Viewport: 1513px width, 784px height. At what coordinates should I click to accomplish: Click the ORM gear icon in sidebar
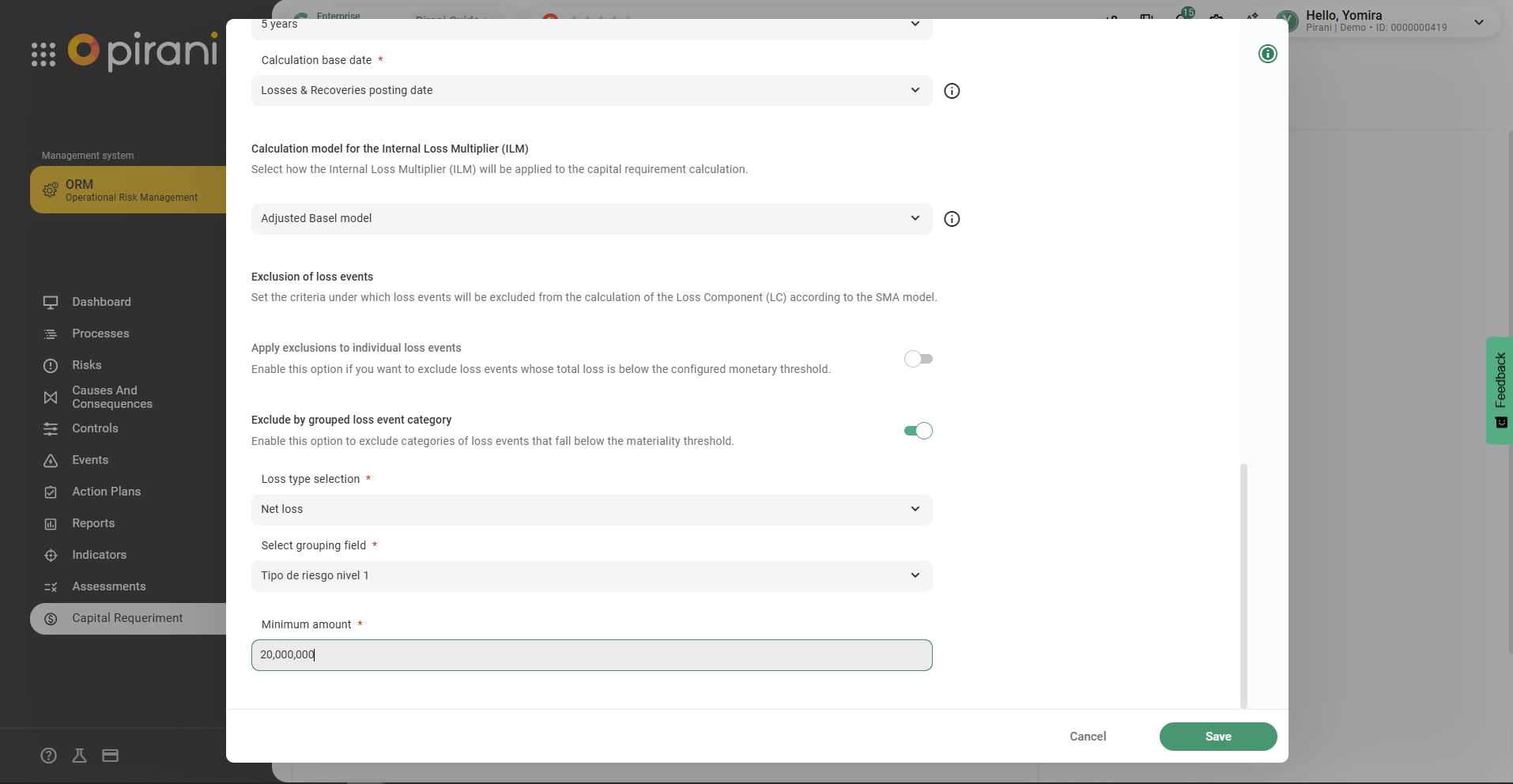point(51,190)
